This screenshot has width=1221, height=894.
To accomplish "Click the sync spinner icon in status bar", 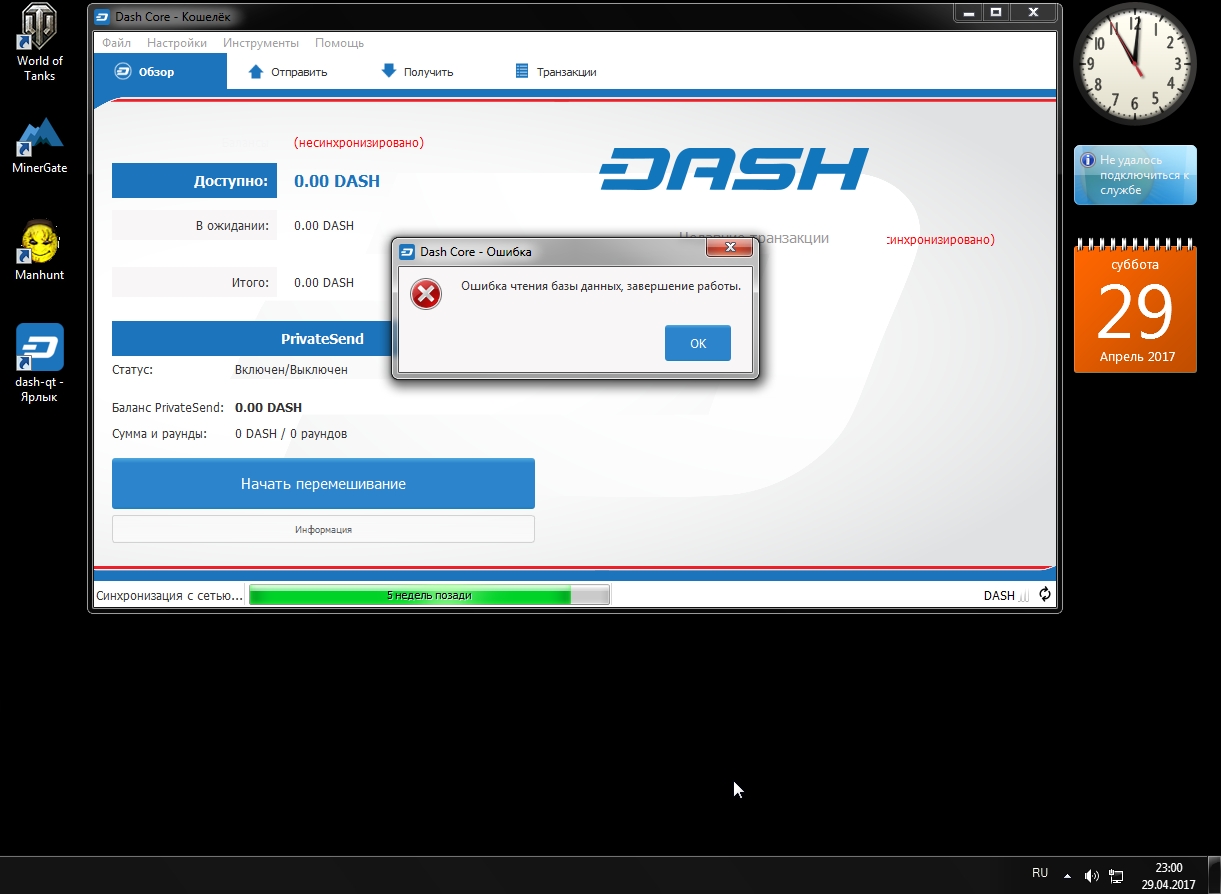I will tap(1045, 594).
